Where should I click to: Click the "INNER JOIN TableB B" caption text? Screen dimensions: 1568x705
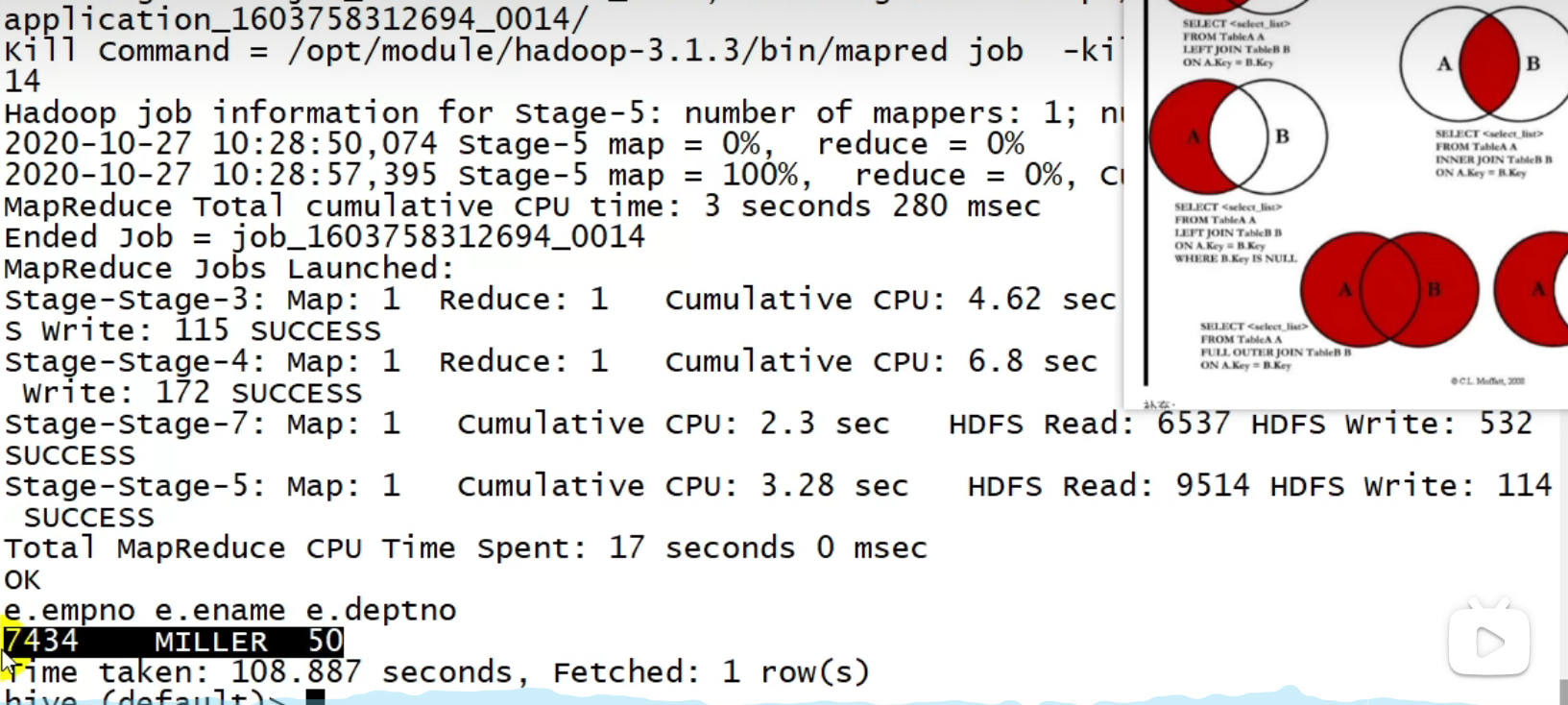point(1493,159)
